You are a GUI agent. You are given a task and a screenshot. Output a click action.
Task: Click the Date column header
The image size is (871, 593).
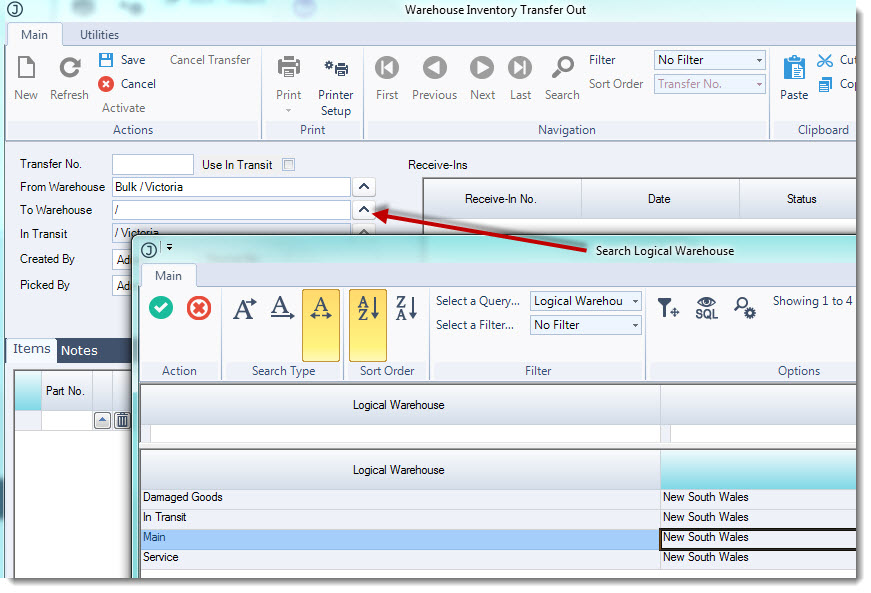659,199
